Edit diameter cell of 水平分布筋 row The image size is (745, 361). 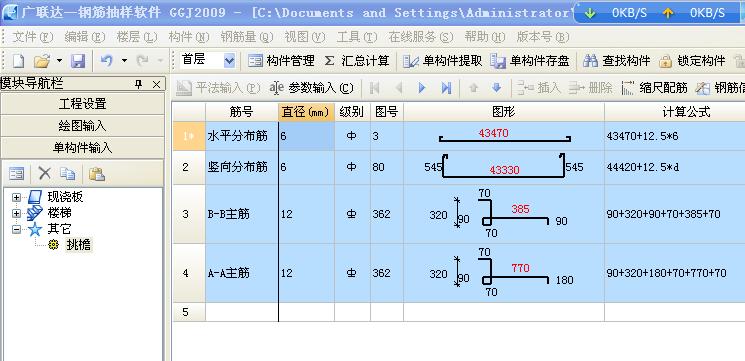[x=306, y=136]
